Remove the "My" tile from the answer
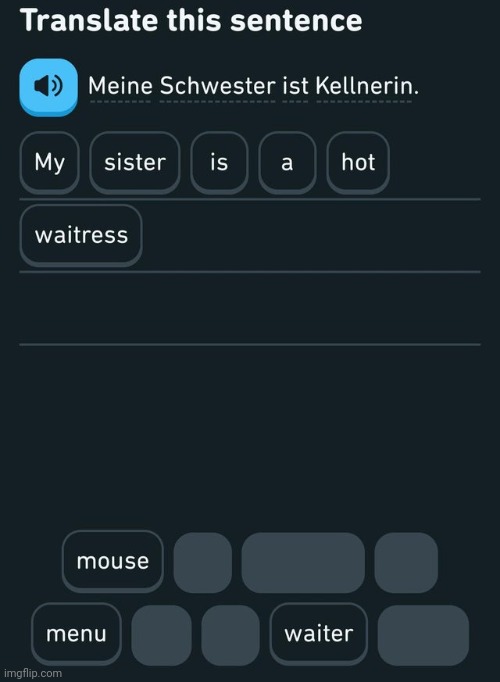Image resolution: width=500 pixels, height=682 pixels. point(50,163)
